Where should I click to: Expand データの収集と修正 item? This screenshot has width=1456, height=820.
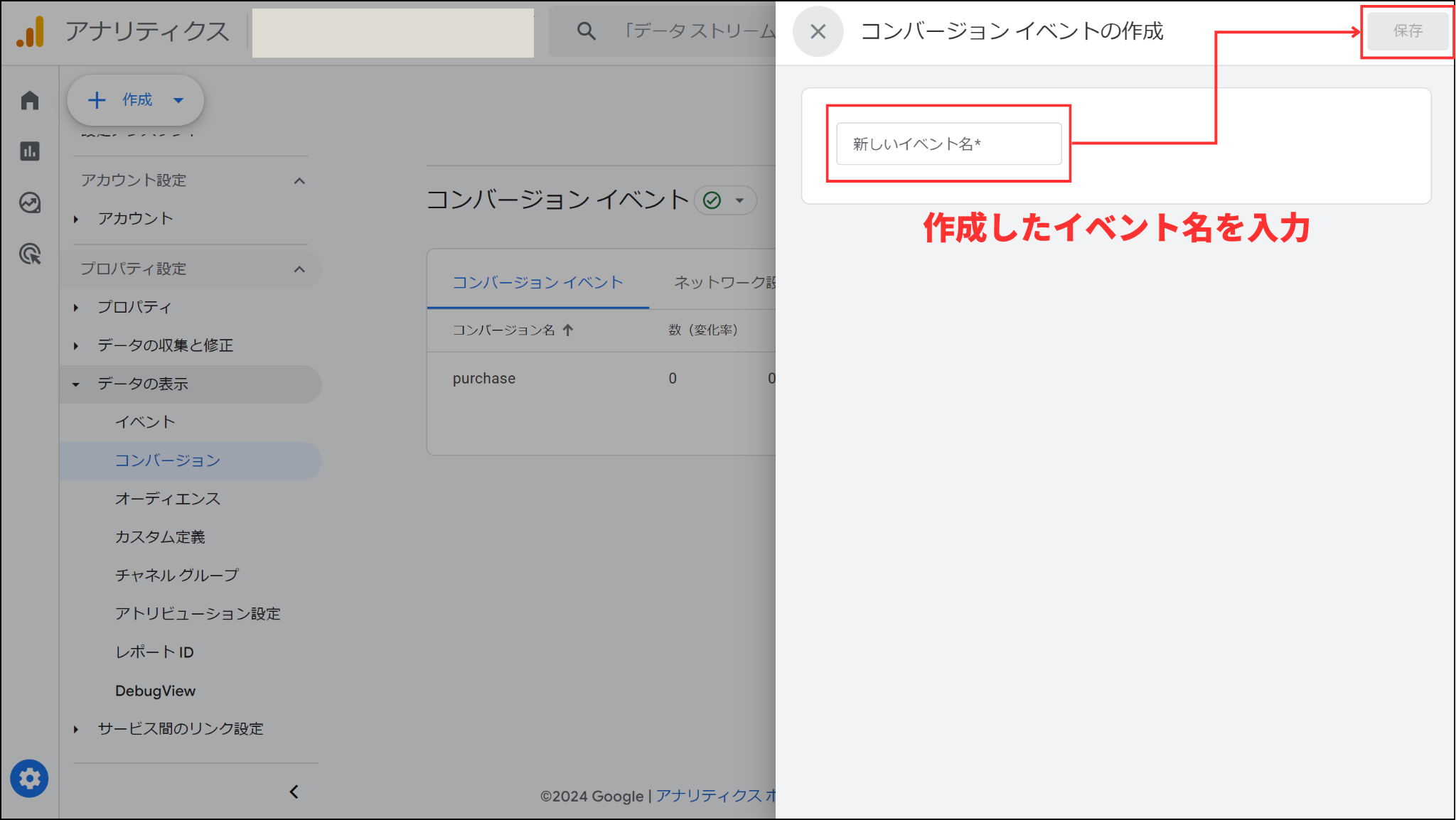point(76,346)
